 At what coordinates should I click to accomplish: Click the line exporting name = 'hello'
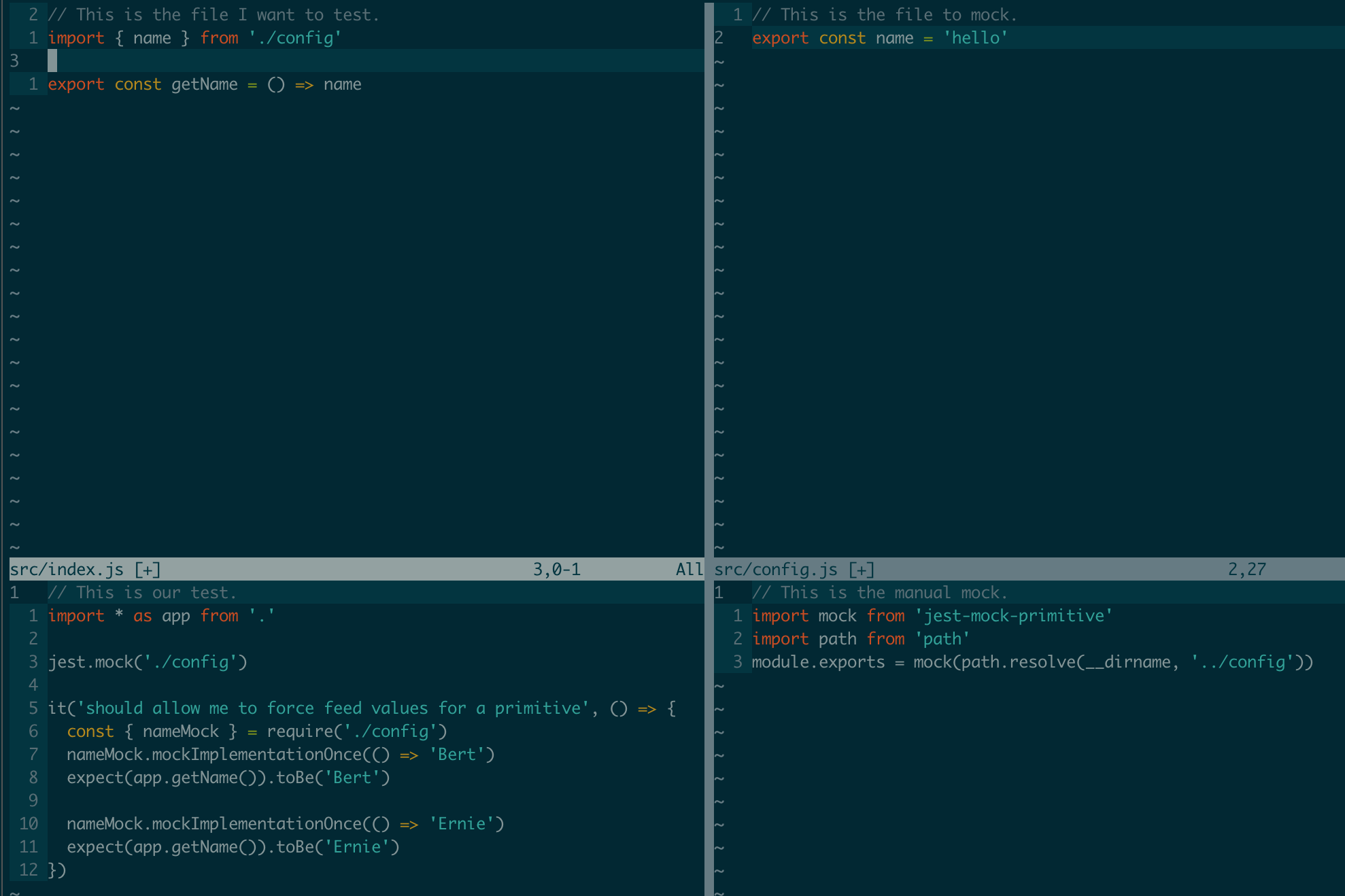click(880, 37)
